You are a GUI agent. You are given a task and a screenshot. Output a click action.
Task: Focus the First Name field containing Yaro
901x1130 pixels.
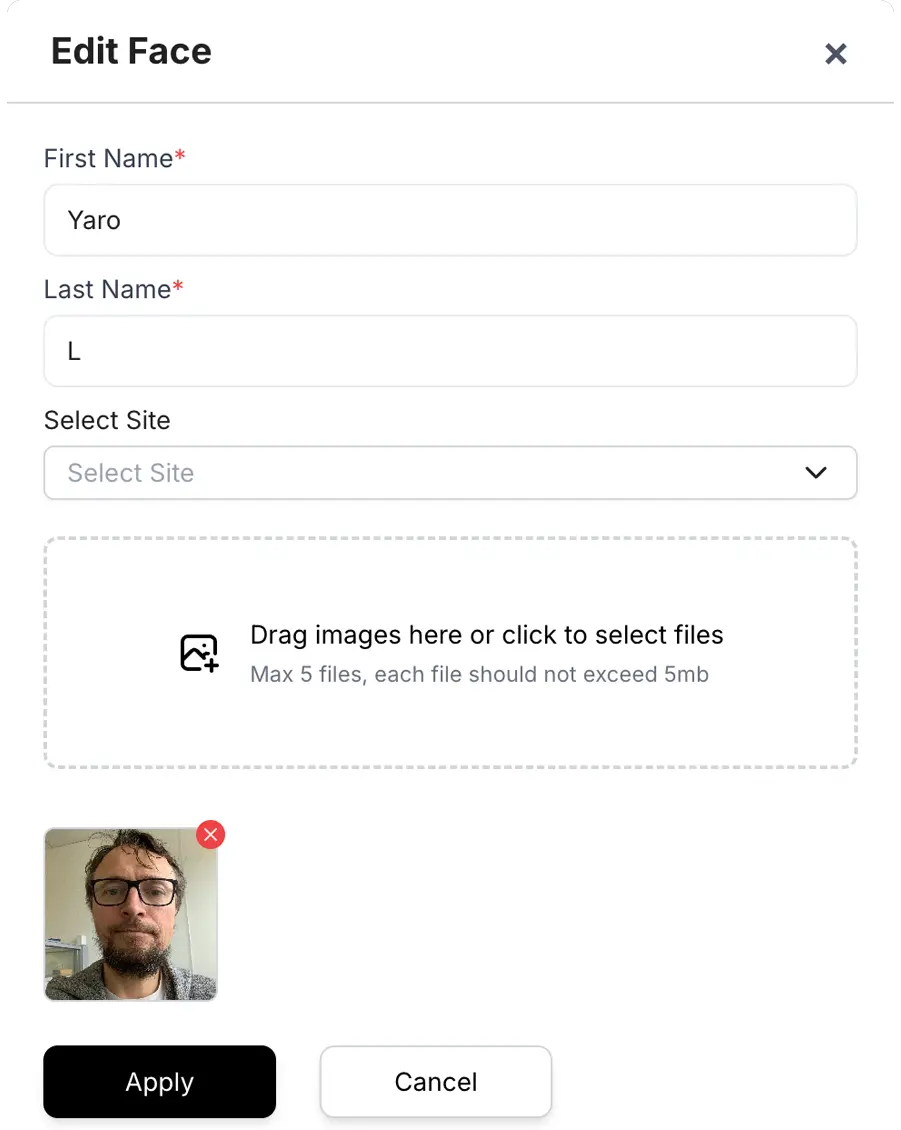[450, 220]
